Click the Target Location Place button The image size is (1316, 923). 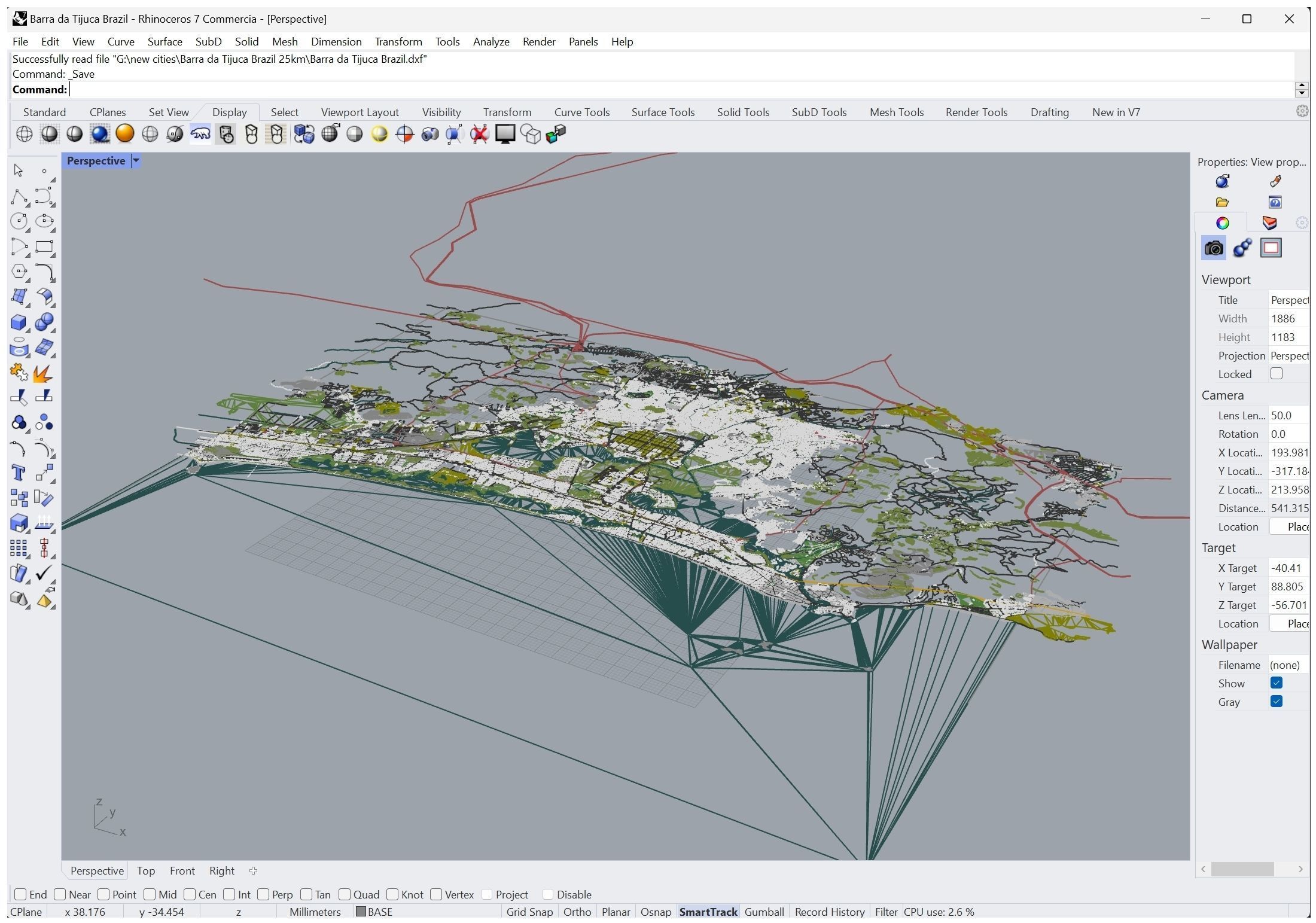pos(1290,623)
